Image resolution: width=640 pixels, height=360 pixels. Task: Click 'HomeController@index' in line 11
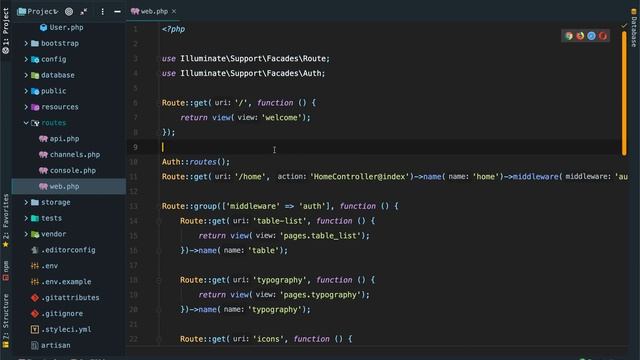[360, 177]
